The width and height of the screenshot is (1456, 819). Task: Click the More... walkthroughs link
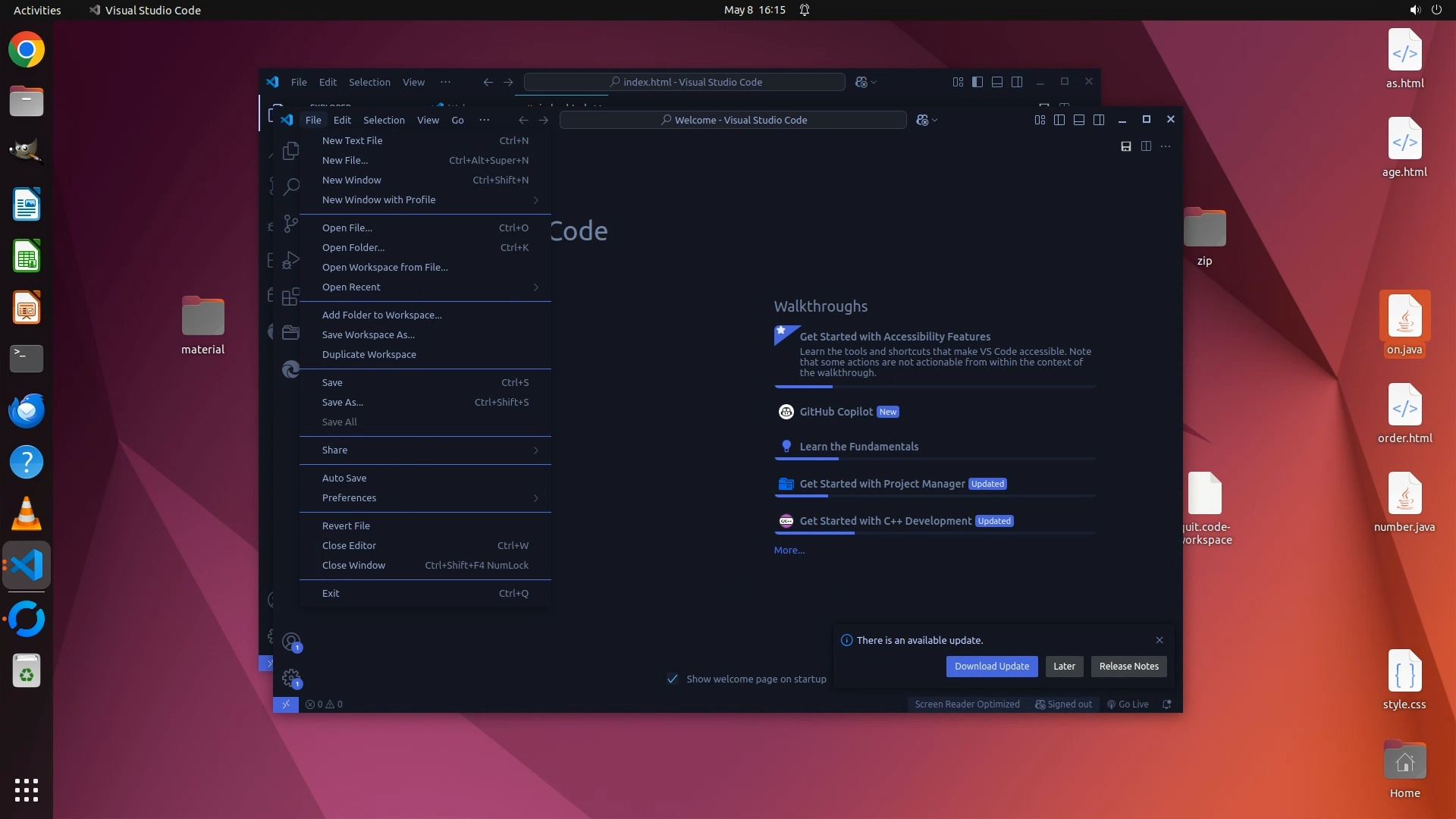789,551
